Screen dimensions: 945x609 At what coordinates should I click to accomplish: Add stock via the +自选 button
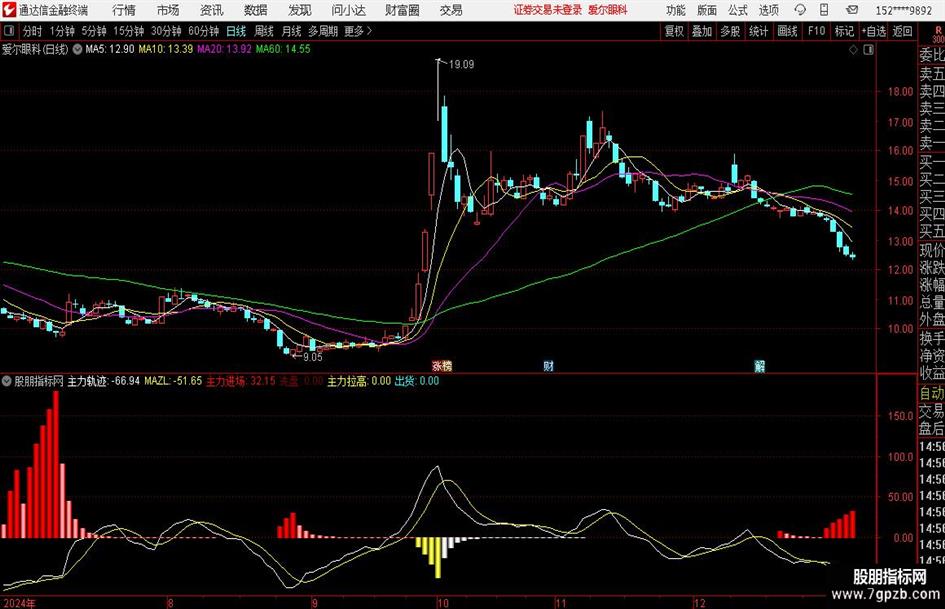pyautogui.click(x=873, y=31)
